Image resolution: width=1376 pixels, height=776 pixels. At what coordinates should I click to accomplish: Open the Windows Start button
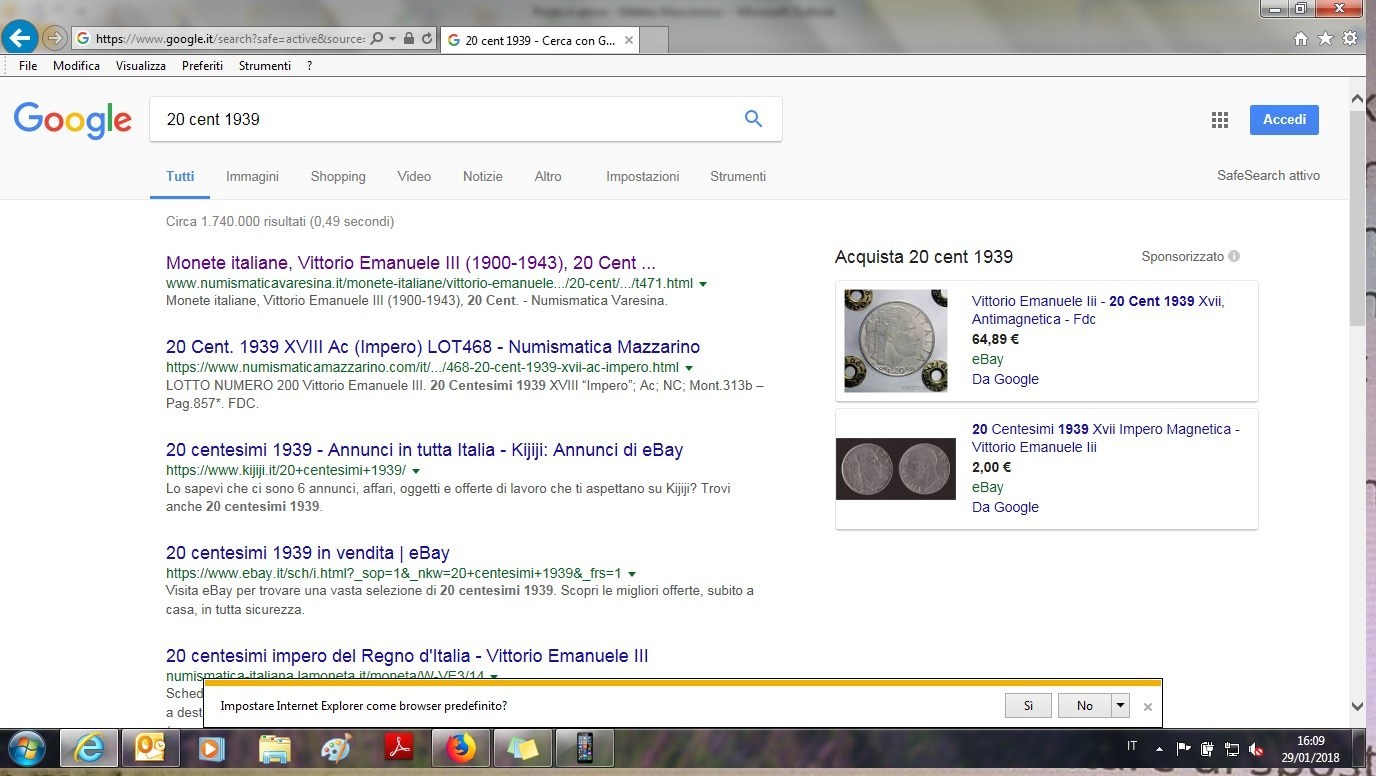tap(27, 749)
